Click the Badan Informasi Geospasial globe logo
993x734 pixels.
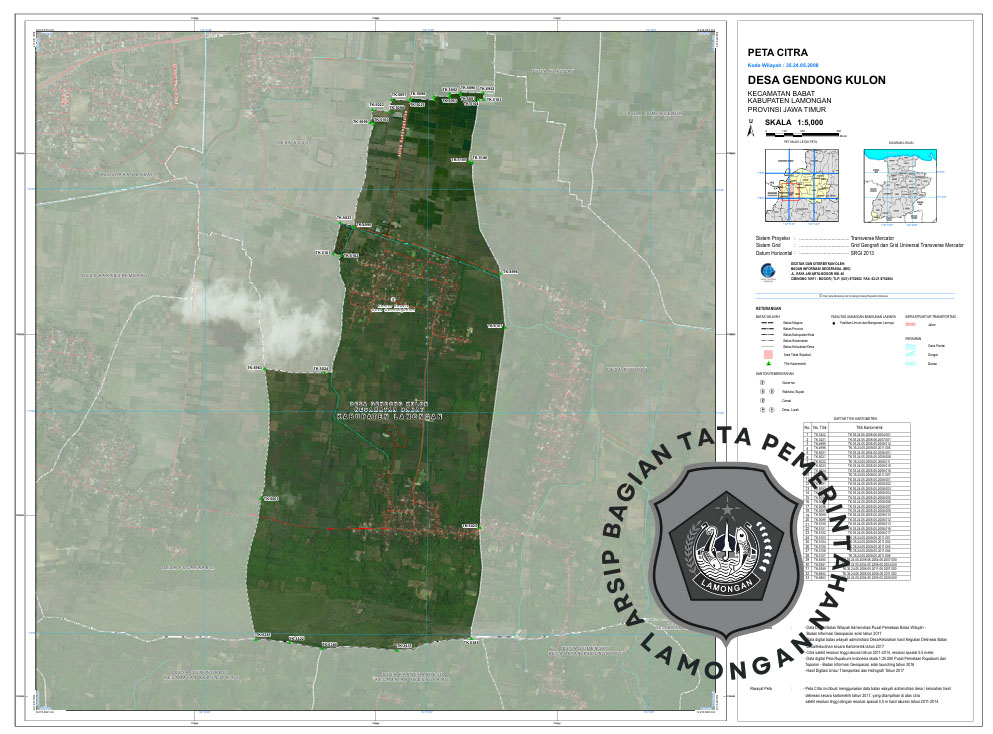[x=765, y=270]
